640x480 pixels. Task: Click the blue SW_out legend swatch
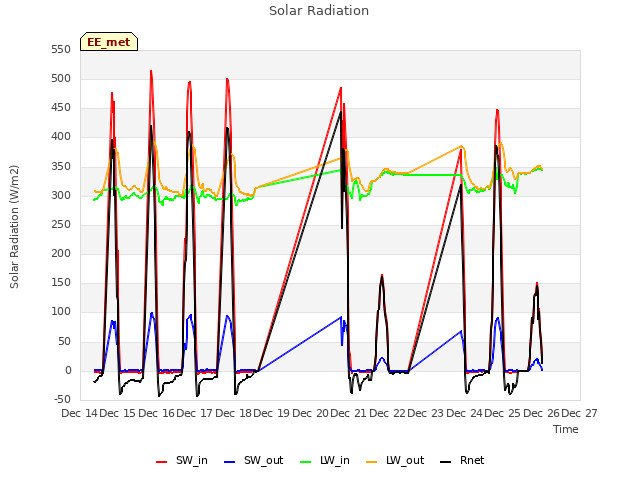pyautogui.click(x=230, y=462)
